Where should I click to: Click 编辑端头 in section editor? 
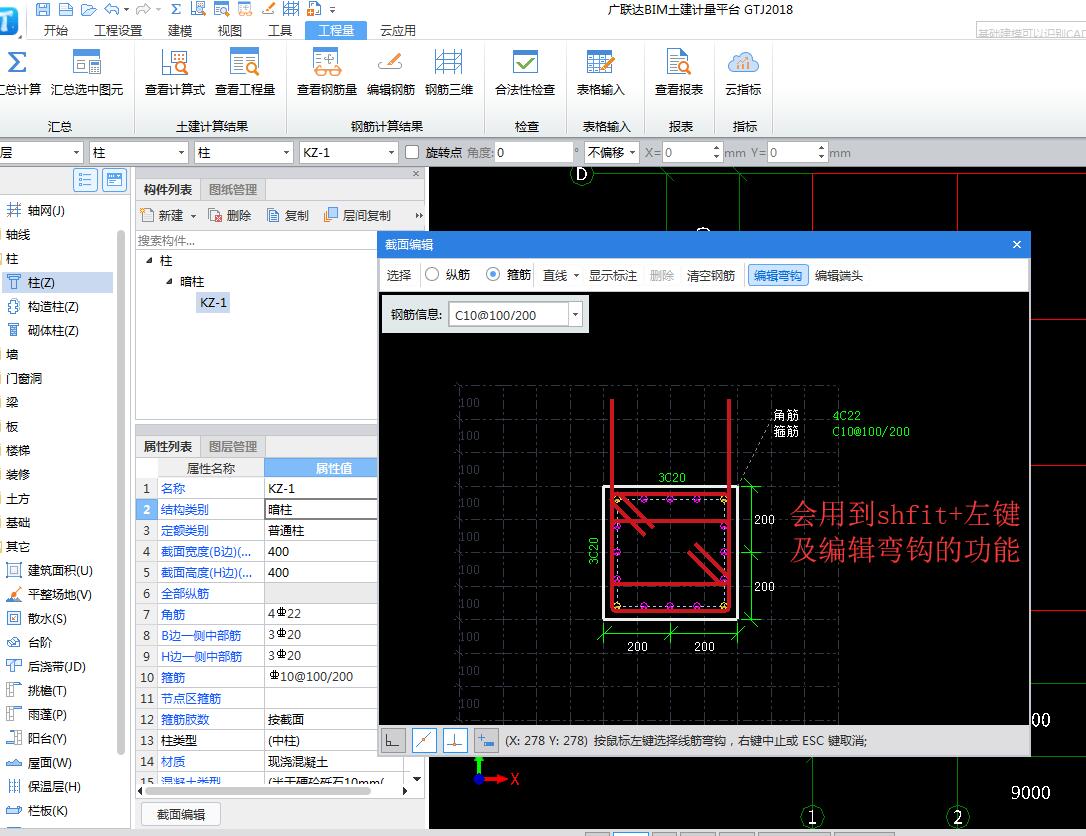click(x=839, y=276)
